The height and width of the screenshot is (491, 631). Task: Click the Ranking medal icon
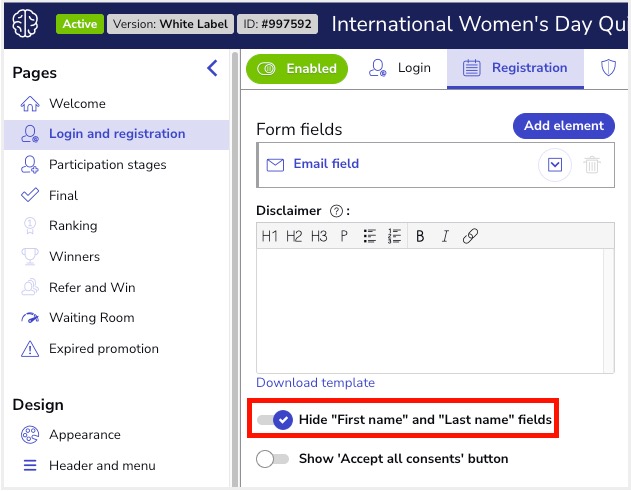click(x=30, y=225)
